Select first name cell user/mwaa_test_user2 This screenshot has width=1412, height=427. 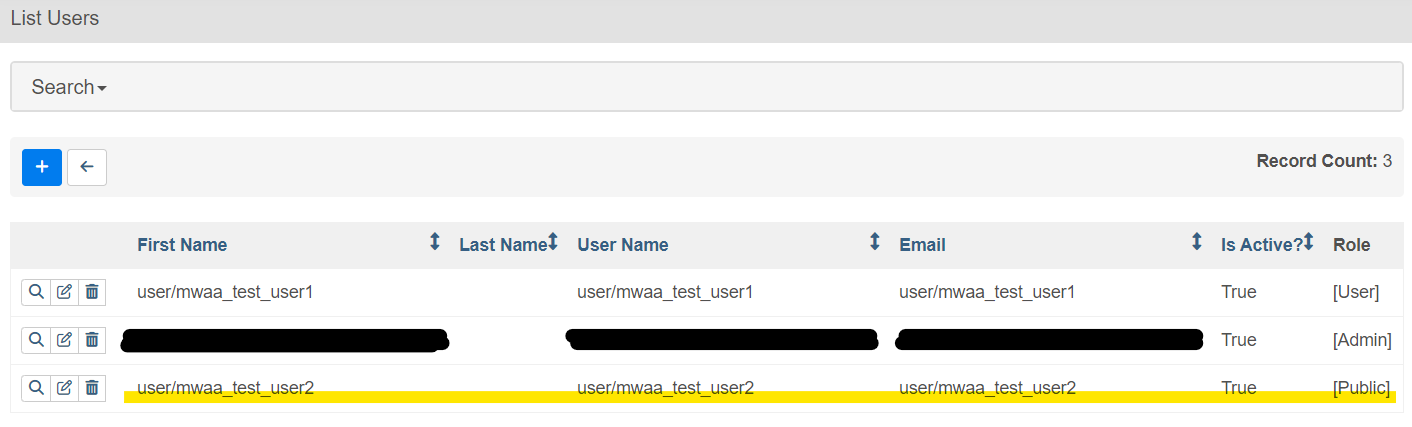[225, 388]
